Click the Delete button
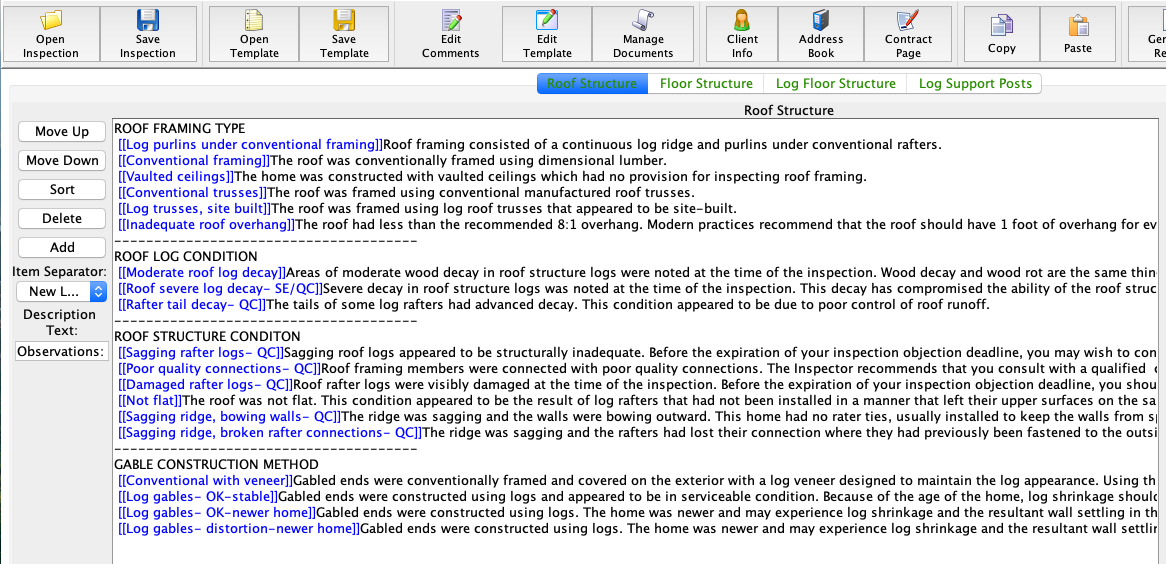Viewport: 1166px width, 564px height. [x=62, y=219]
